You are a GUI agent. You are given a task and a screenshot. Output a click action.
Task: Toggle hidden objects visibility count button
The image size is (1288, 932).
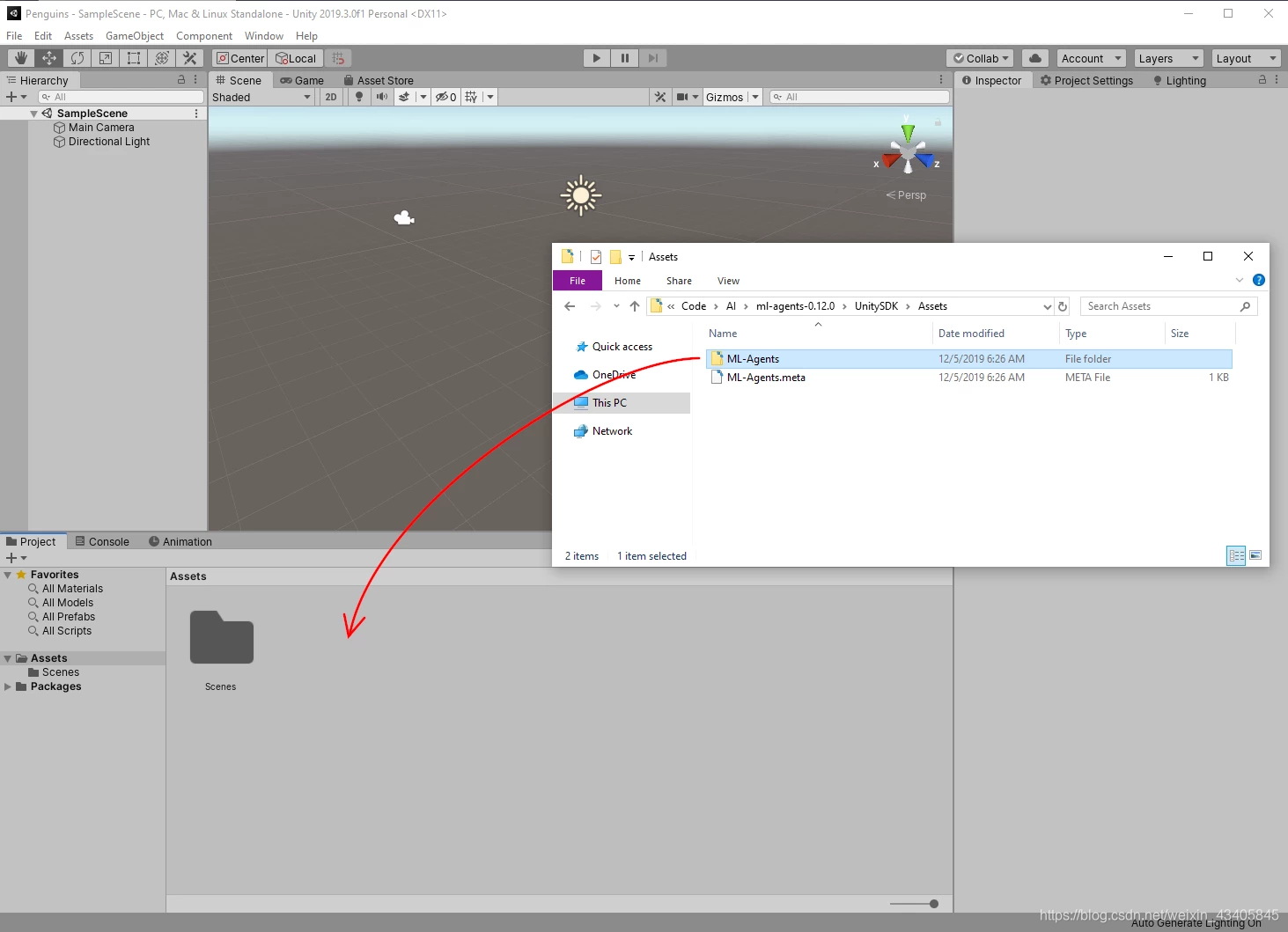click(x=446, y=97)
